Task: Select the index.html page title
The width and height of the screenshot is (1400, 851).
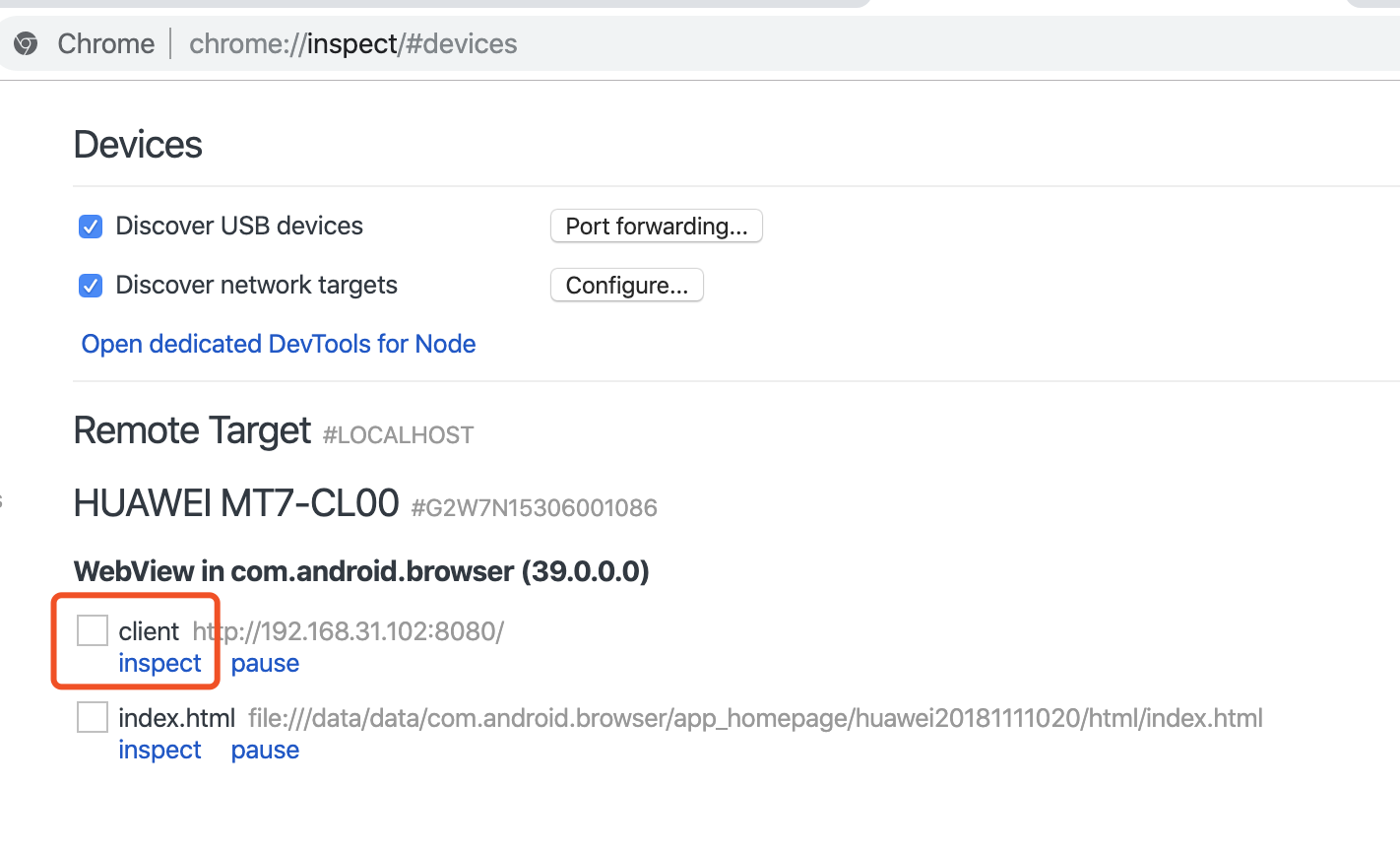Action: point(177,717)
